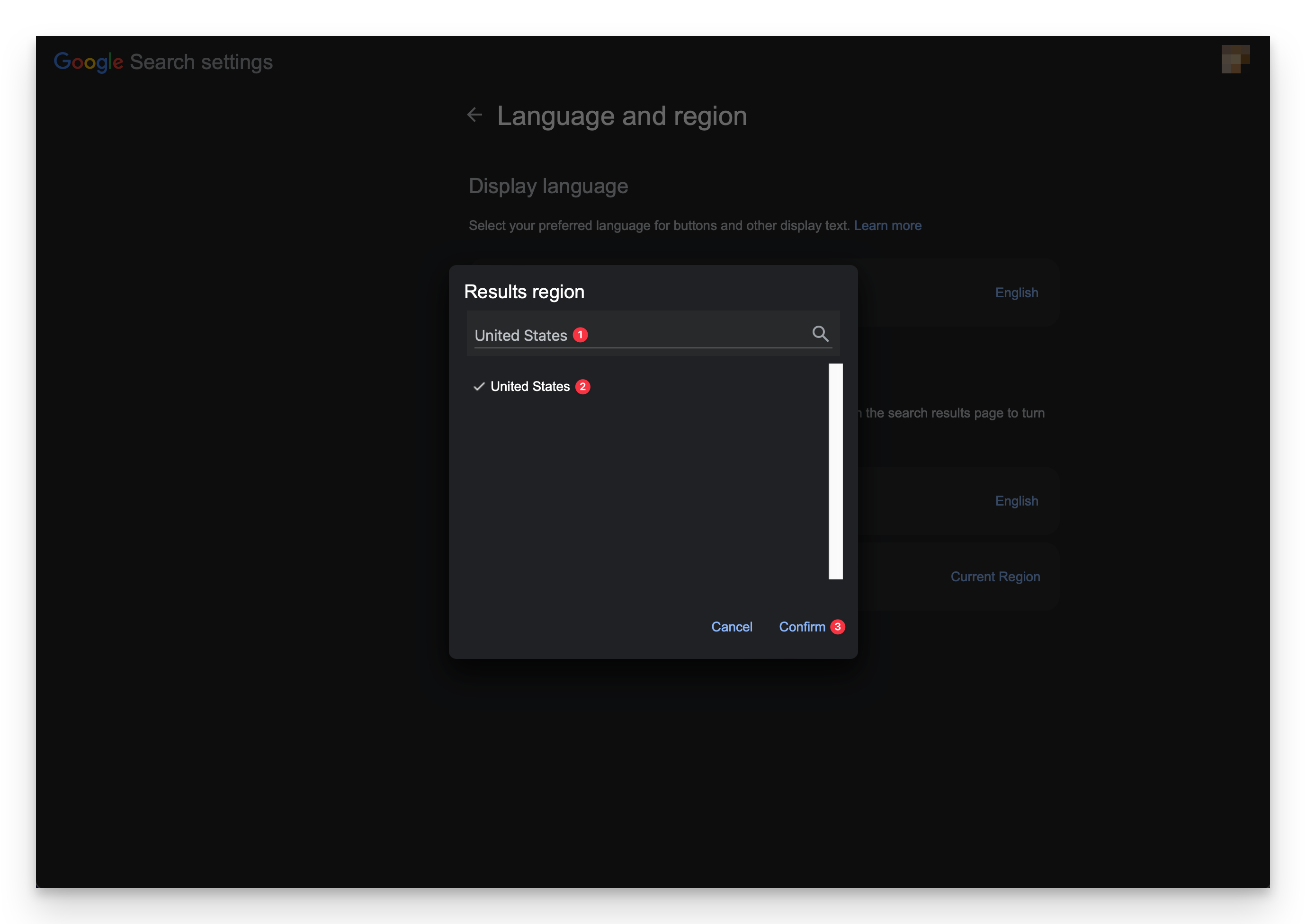Clear the United States search text
The width and height of the screenshot is (1306, 924).
tap(521, 335)
